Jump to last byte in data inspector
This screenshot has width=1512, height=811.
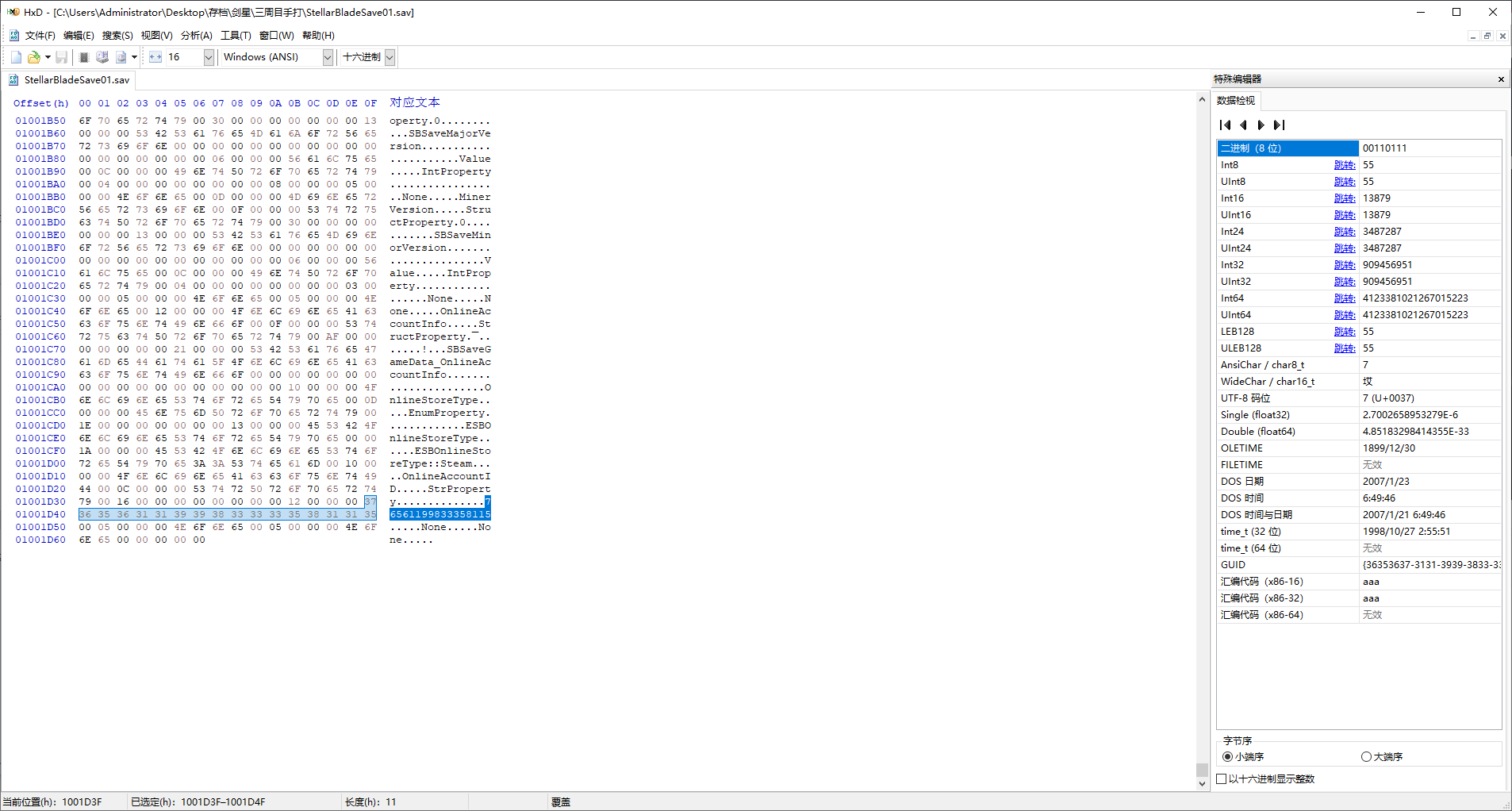1279,125
